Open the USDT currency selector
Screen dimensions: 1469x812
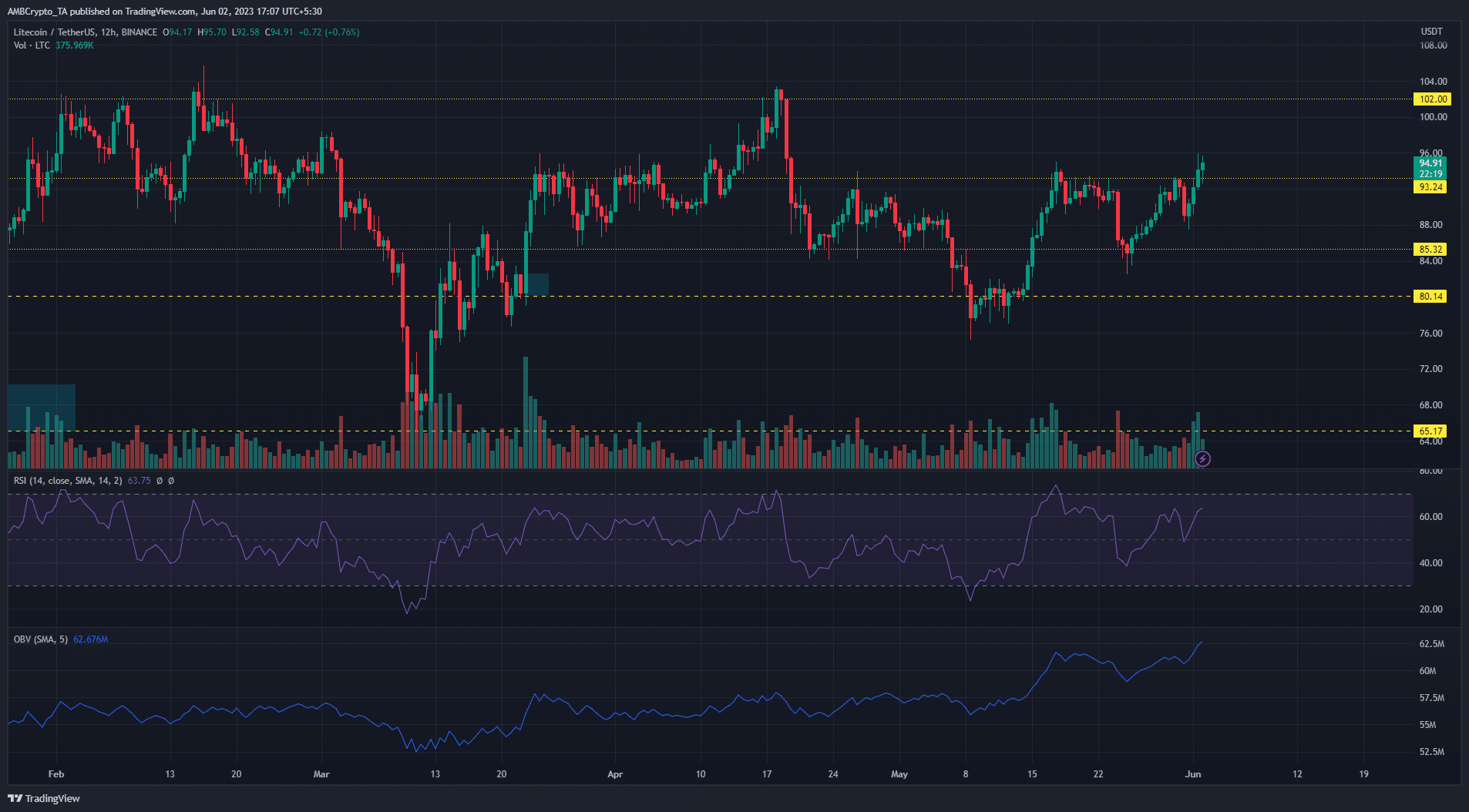point(1431,32)
